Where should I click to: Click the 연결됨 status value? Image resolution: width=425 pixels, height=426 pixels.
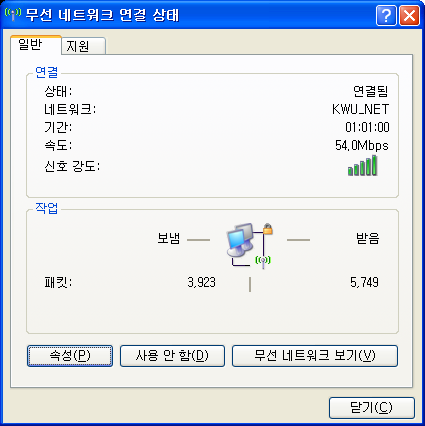tap(371, 91)
